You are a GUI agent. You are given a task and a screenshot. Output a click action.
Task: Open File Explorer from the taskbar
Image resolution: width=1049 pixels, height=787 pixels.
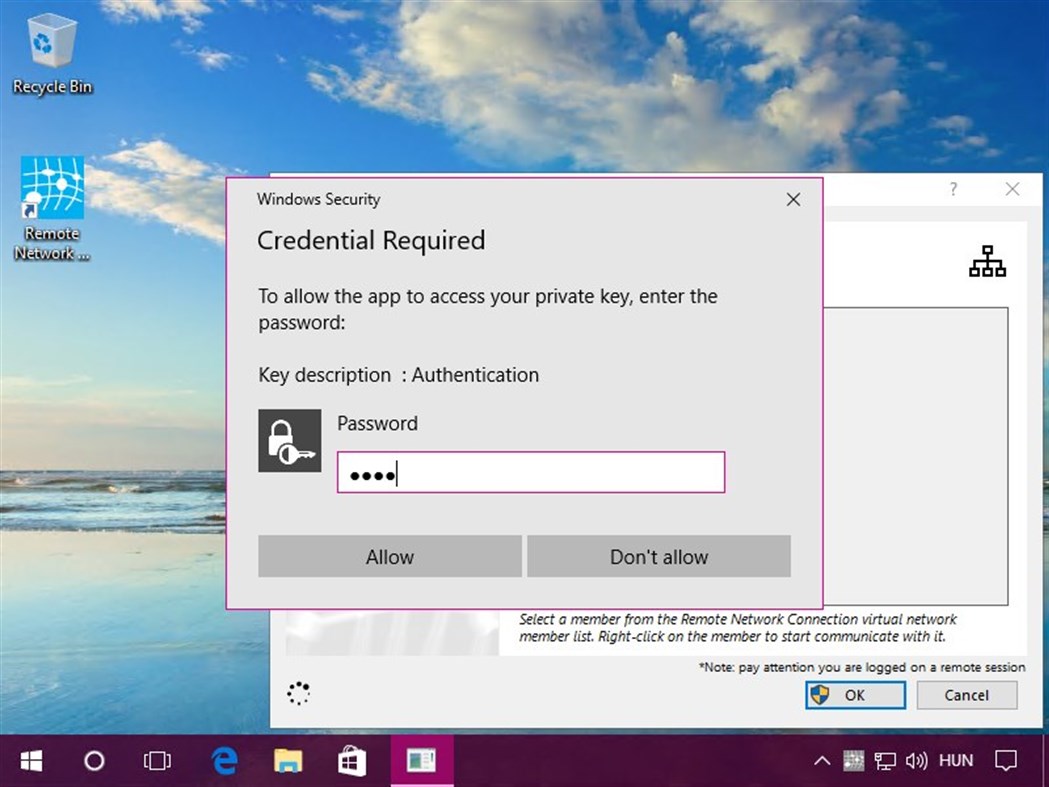(x=288, y=760)
